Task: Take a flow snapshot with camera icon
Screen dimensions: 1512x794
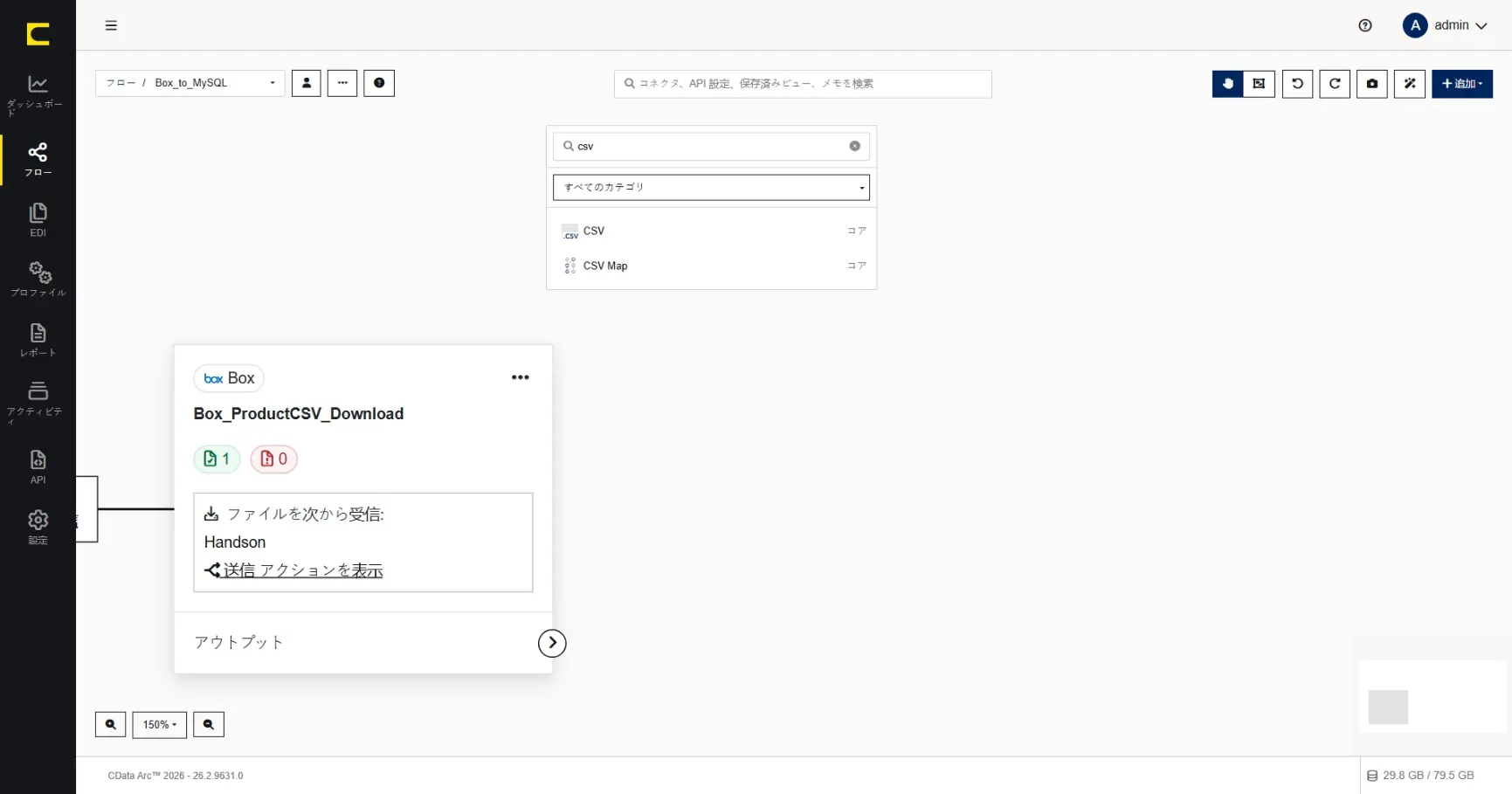Action: pyautogui.click(x=1372, y=84)
